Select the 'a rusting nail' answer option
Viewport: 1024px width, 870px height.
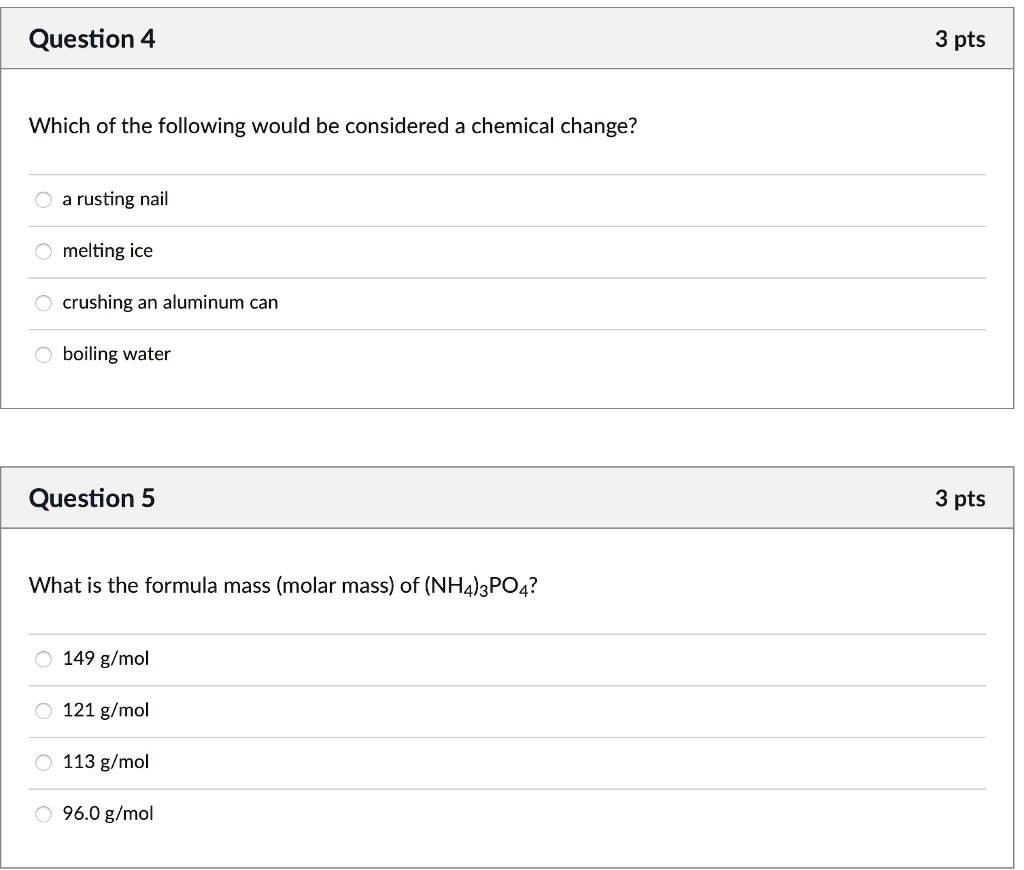(x=43, y=199)
